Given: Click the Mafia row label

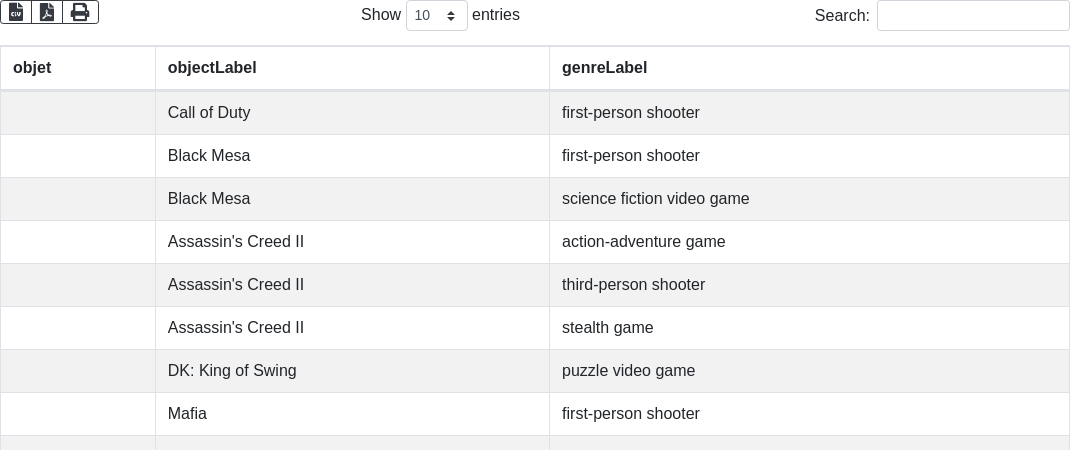Looking at the screenshot, I should pyautogui.click(x=187, y=414).
